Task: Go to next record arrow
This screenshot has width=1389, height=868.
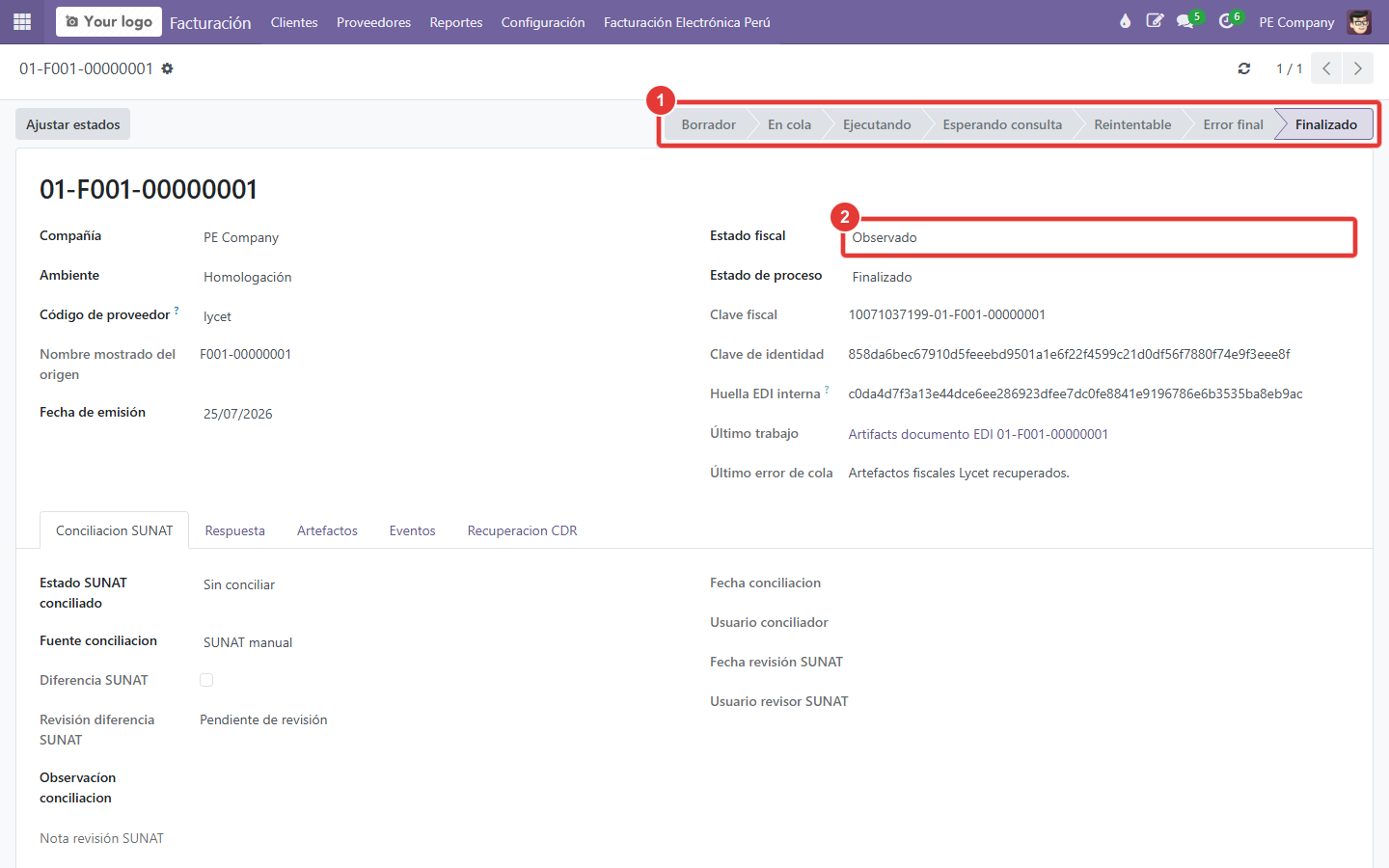Action: (1357, 68)
